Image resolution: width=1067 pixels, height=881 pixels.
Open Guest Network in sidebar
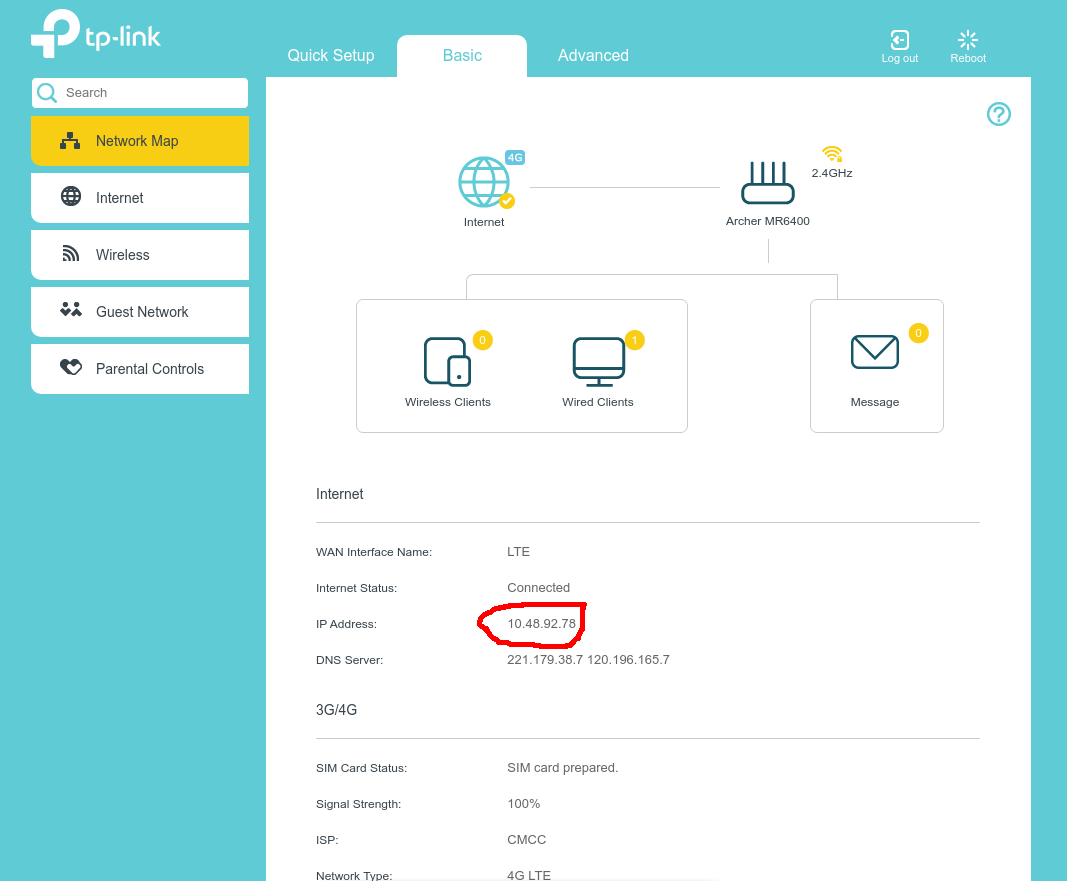coord(139,312)
